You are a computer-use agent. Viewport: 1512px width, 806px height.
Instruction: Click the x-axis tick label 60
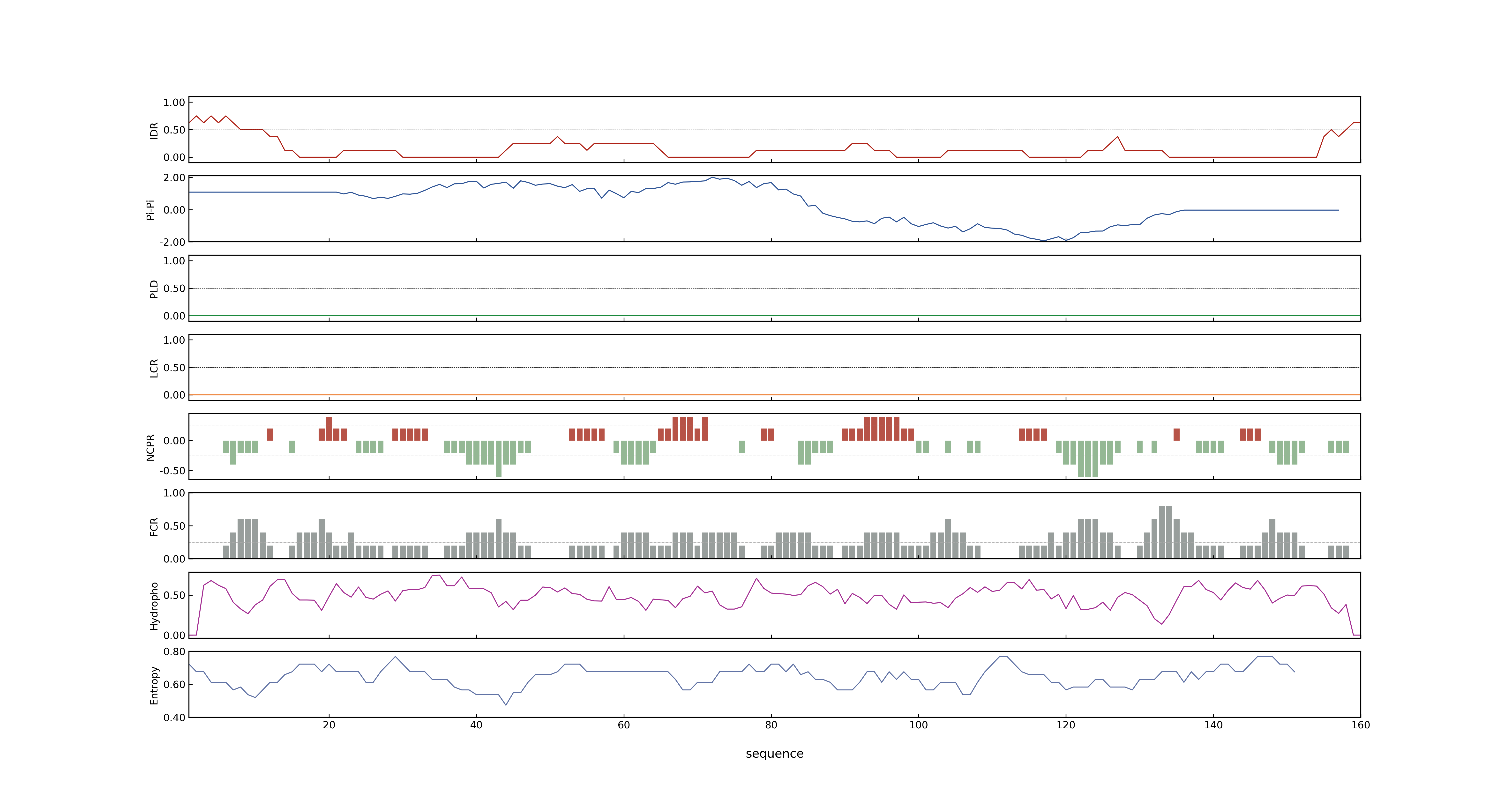(x=623, y=725)
